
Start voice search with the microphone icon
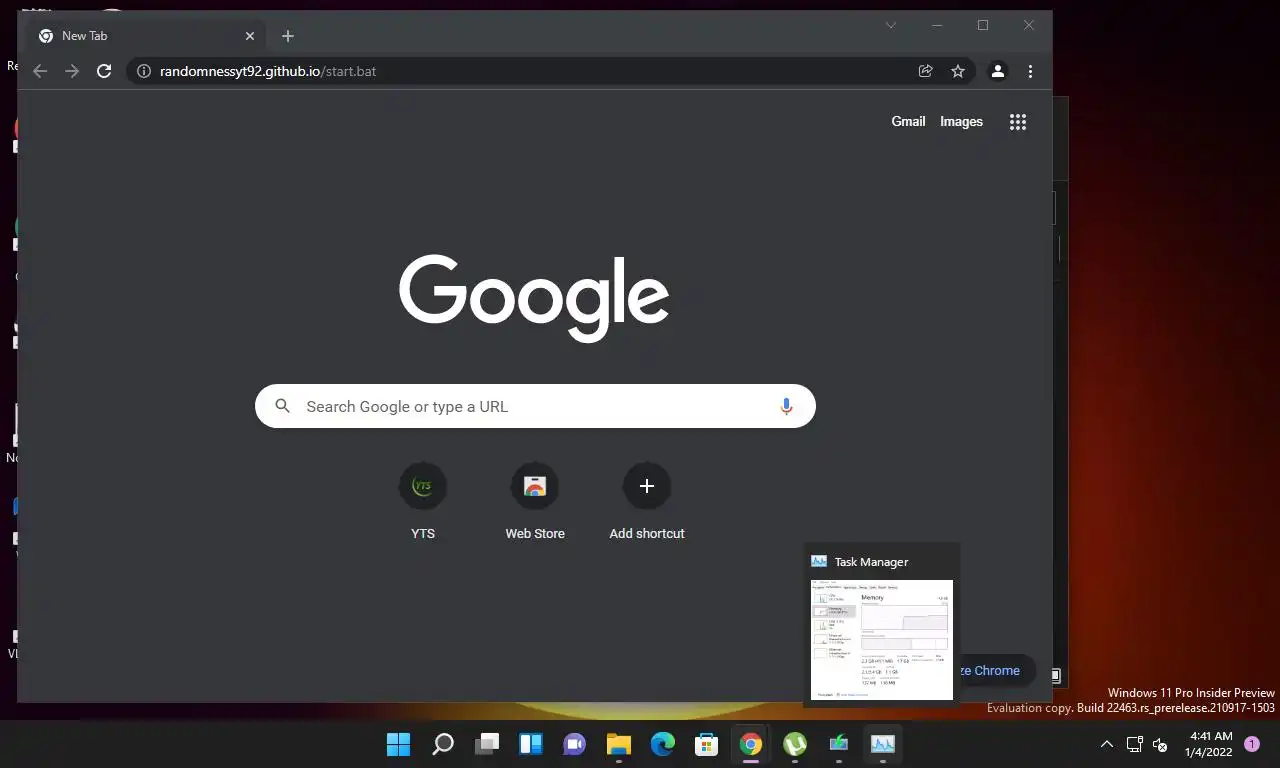point(786,406)
